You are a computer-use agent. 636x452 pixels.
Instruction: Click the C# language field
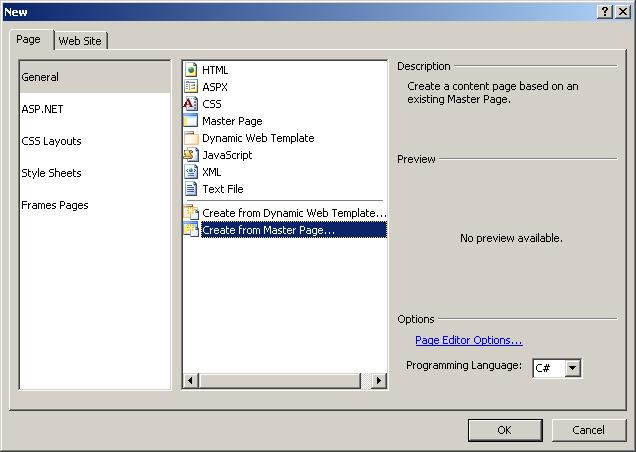click(549, 368)
